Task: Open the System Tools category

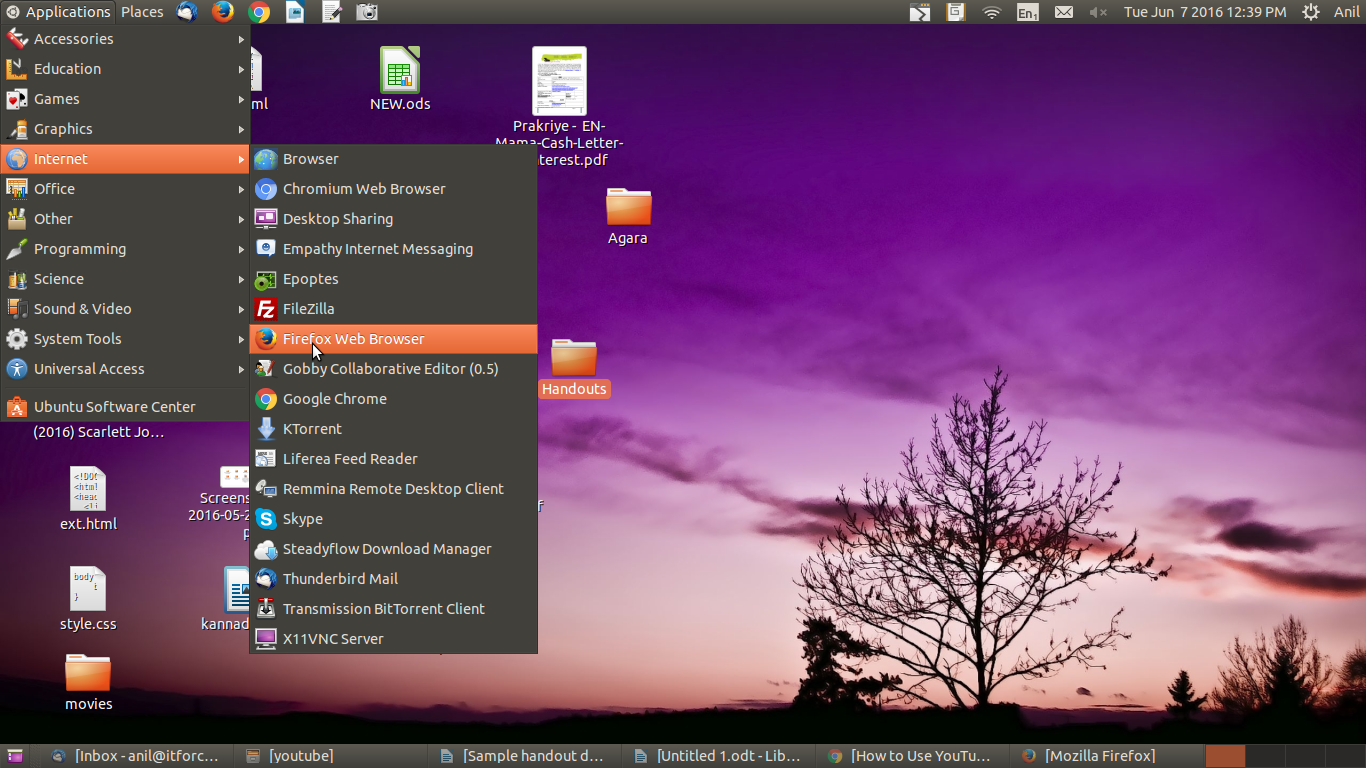Action: pyautogui.click(x=125, y=339)
